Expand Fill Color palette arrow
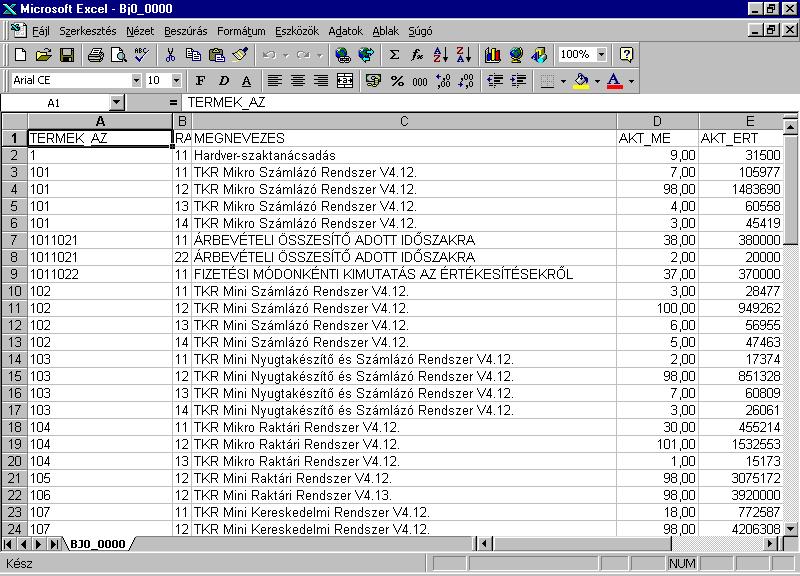 pyautogui.click(x=597, y=81)
